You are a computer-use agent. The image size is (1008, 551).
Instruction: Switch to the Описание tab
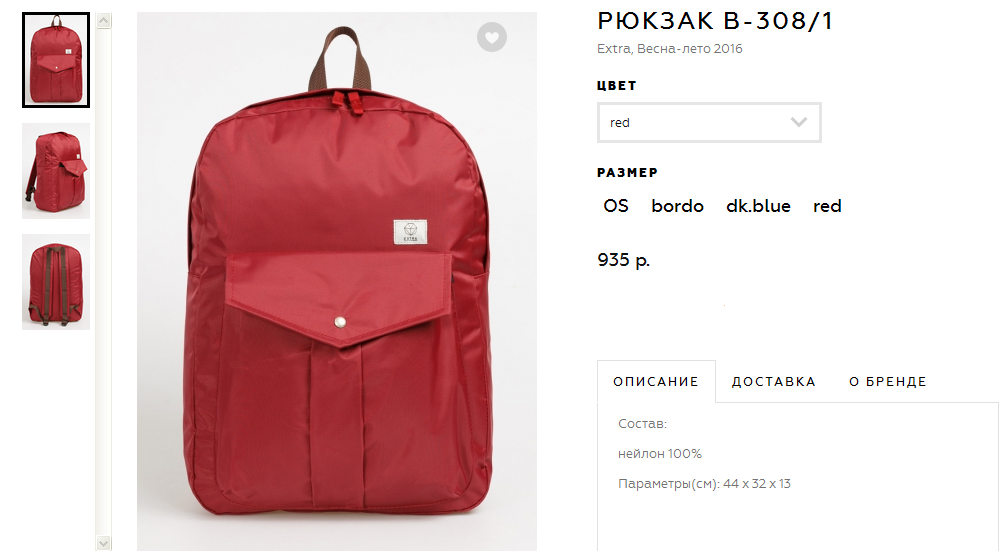[x=656, y=382]
